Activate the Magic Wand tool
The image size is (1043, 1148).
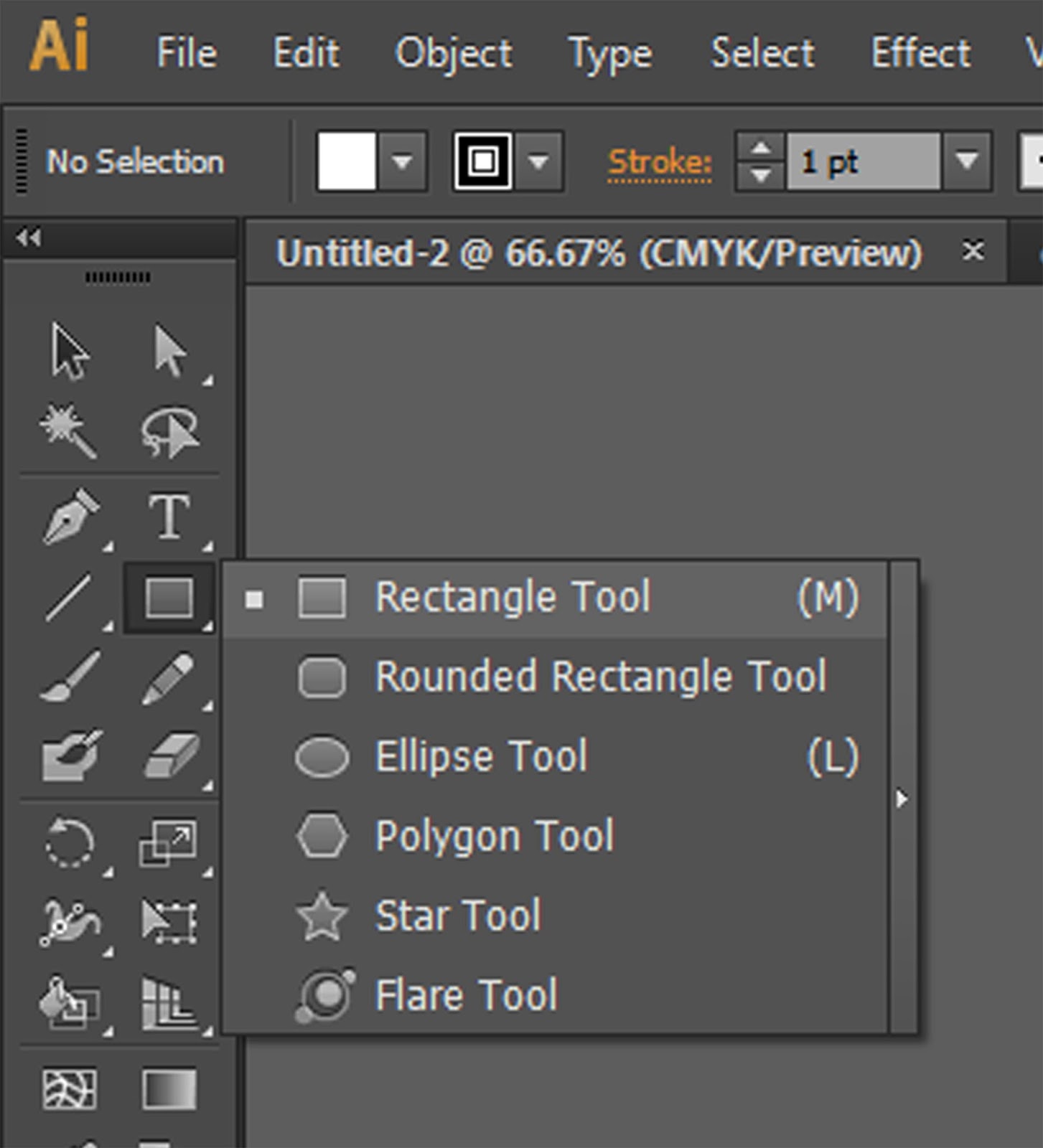click(x=68, y=431)
